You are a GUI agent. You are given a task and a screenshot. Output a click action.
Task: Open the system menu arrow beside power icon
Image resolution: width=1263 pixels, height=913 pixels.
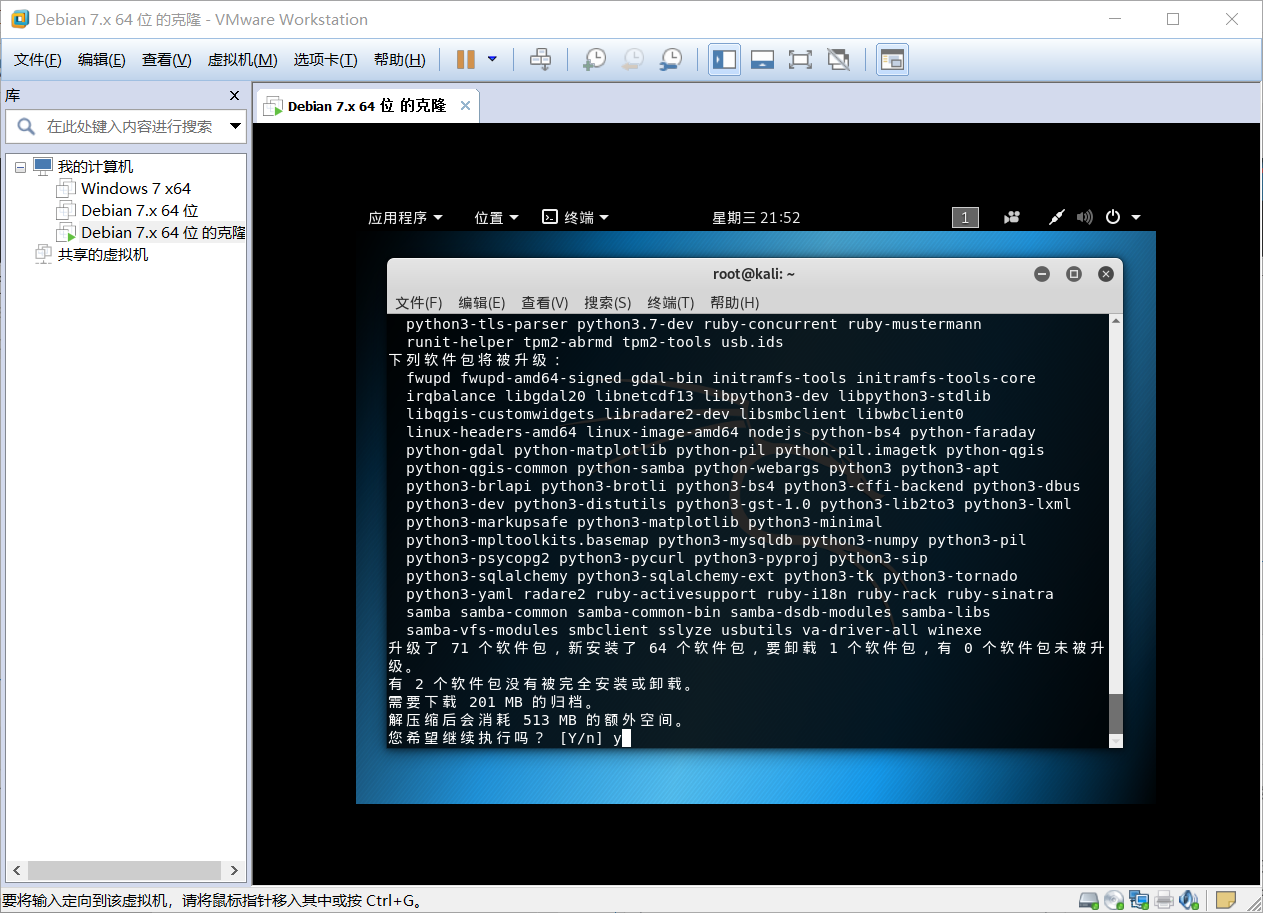click(1135, 218)
